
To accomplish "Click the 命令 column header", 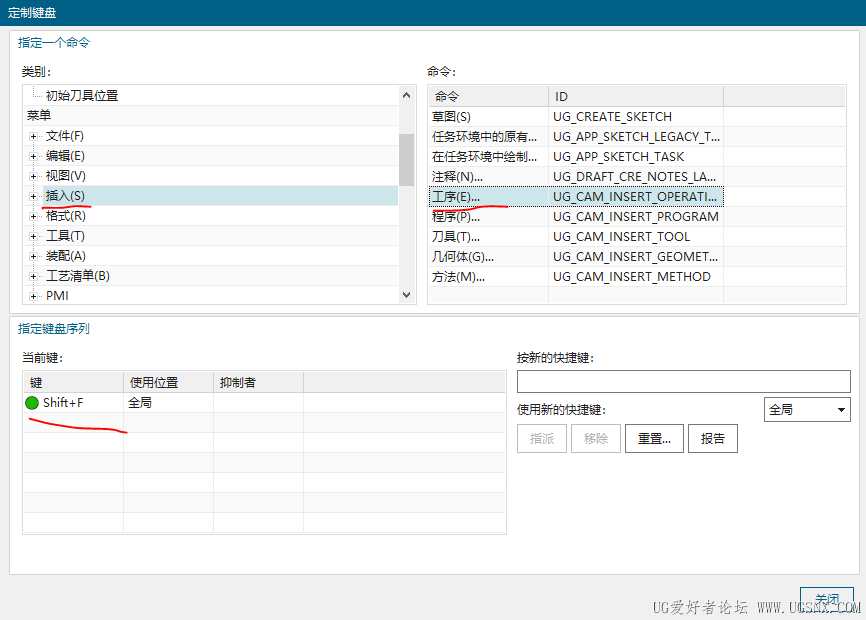I will 488,96.
